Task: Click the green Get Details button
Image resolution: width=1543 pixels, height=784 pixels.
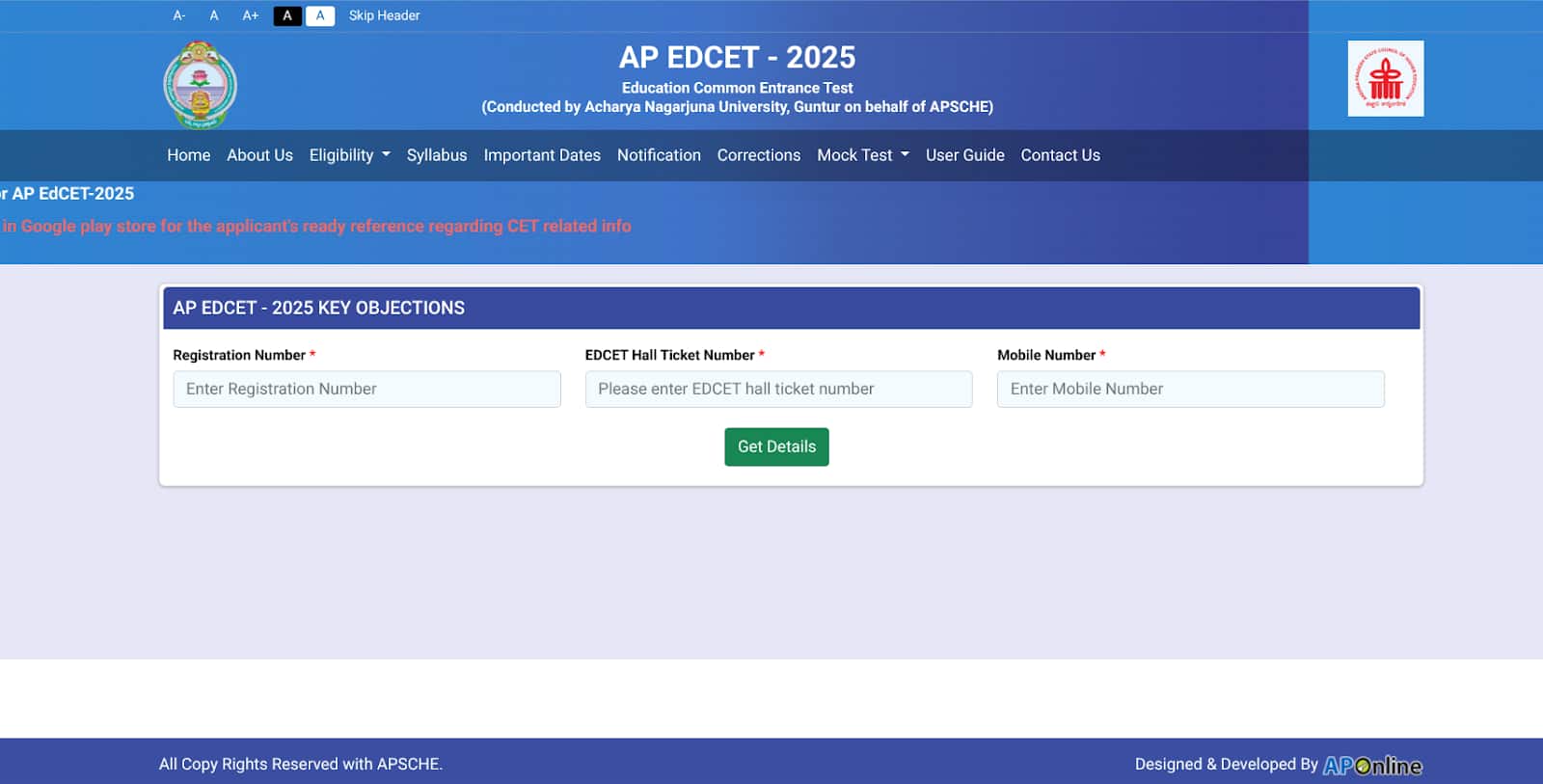Action: [776, 447]
